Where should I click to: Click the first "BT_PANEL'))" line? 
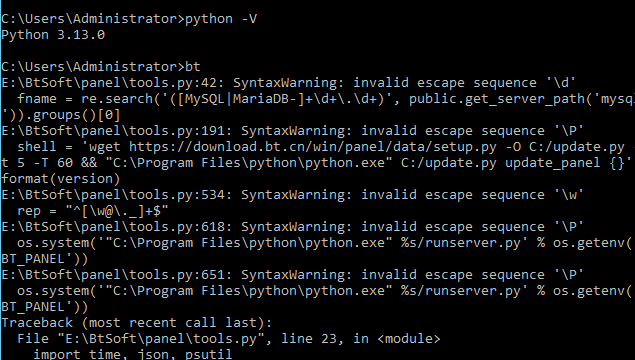pyautogui.click(x=45, y=259)
